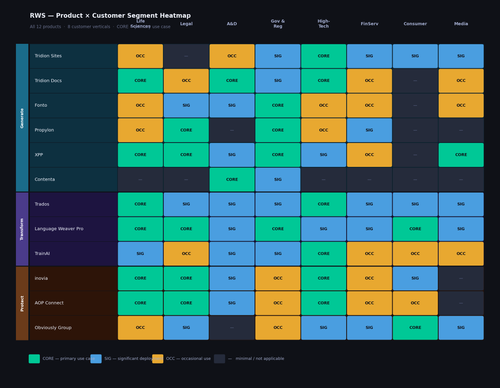The height and width of the screenshot is (388, 500).
Task: Select Fonto Gov & Reg CORE cell
Action: coord(278,105)
